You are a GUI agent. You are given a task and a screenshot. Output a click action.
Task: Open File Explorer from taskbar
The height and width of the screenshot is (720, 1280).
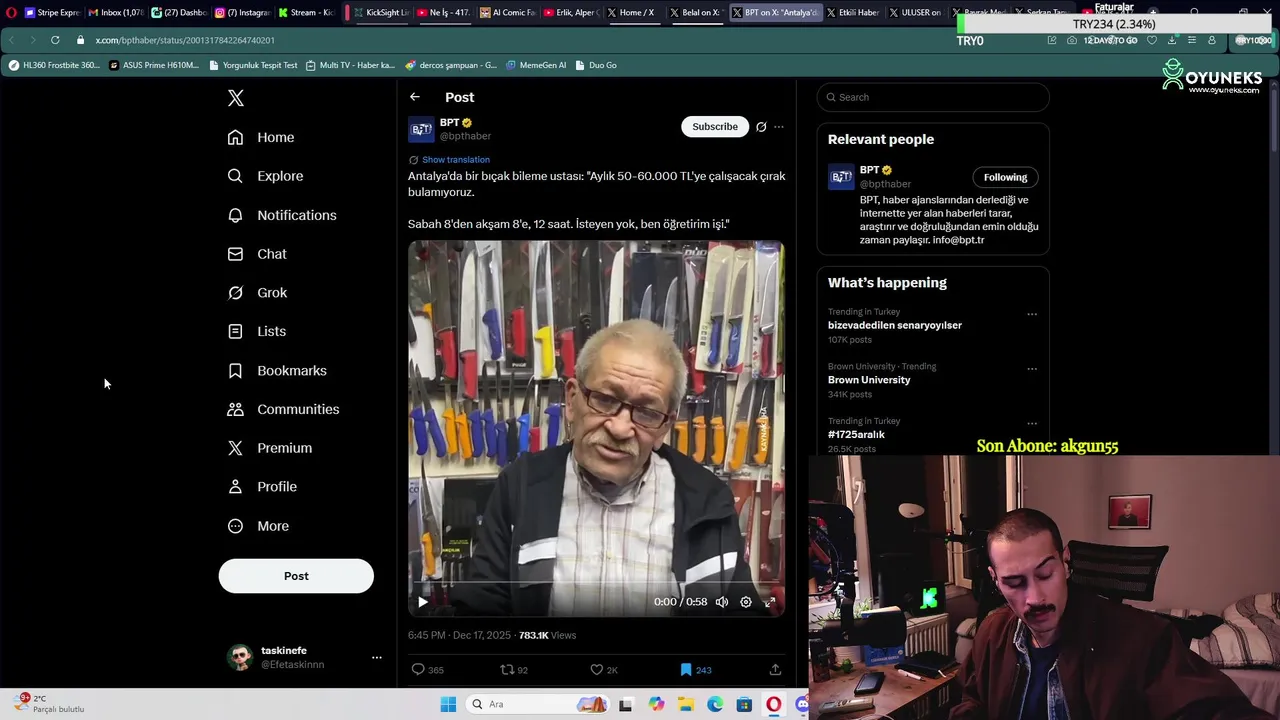coord(686,704)
